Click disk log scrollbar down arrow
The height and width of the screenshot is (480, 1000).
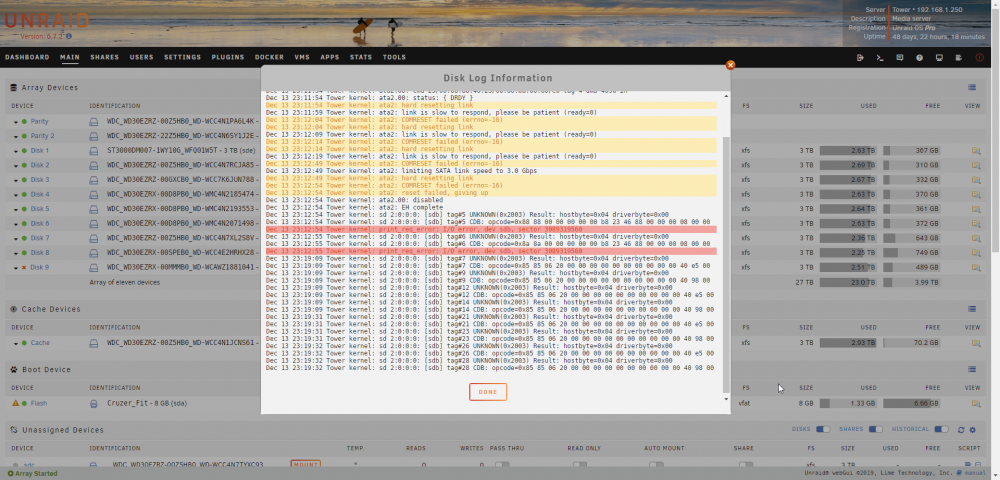click(726, 399)
